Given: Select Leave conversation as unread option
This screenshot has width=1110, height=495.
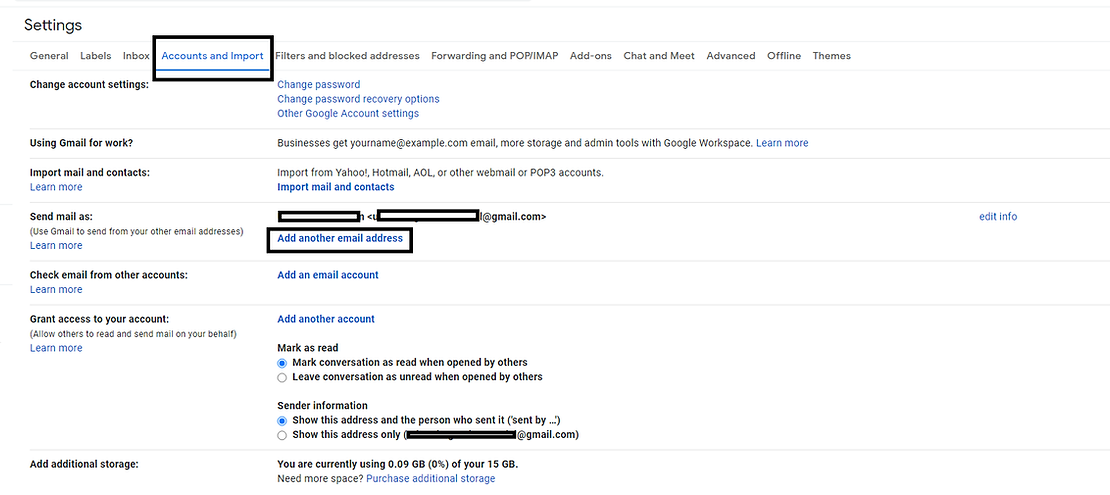Looking at the screenshot, I should coord(282,378).
